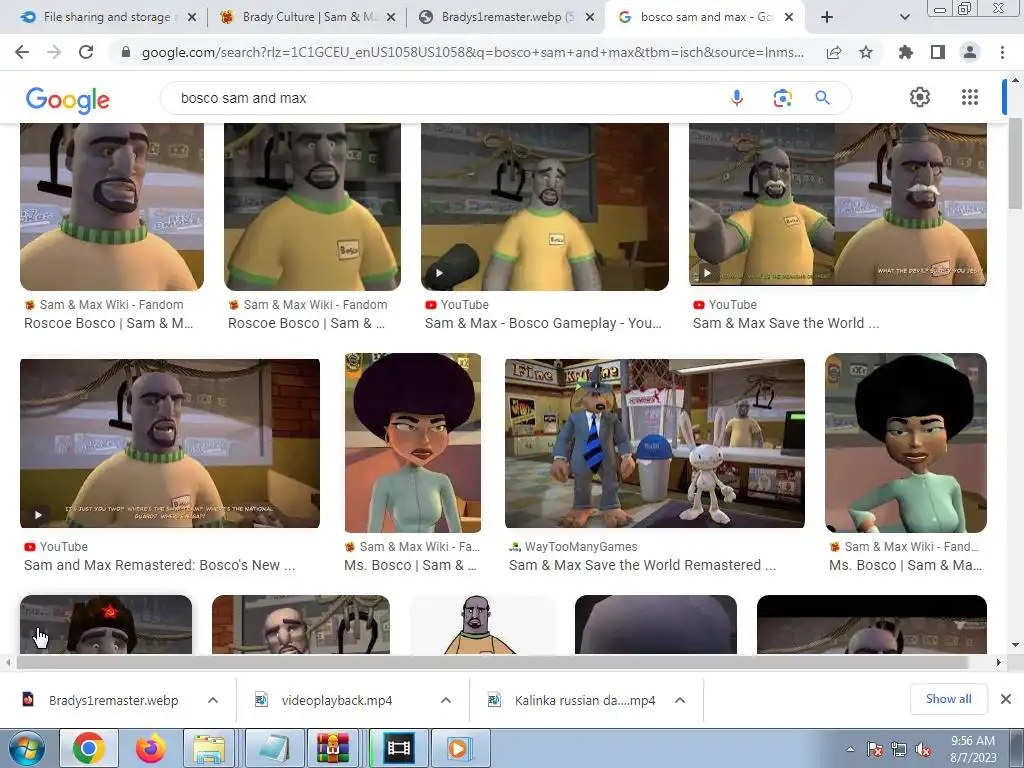Open Google quick settings gear
The height and width of the screenshot is (768, 1024).
tap(920, 97)
